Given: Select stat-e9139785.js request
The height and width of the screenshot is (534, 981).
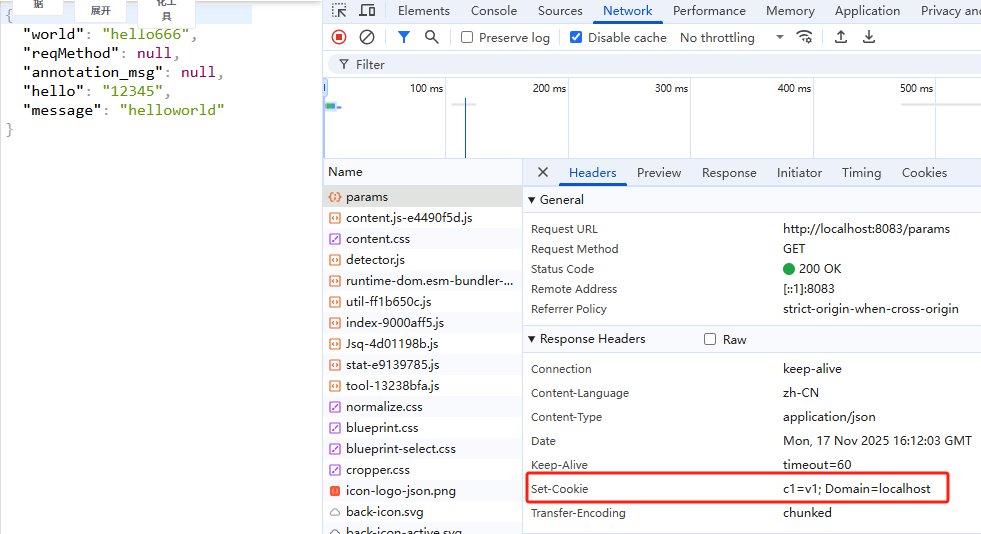Looking at the screenshot, I should [423, 365].
